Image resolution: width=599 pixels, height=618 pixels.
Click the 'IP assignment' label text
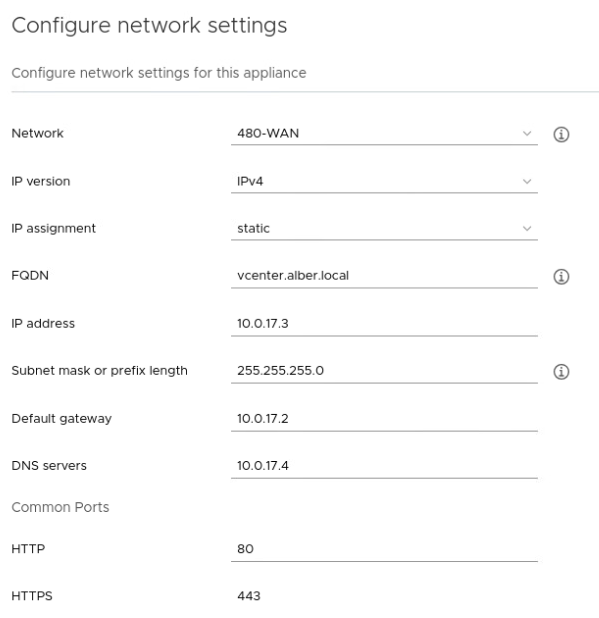tap(54, 229)
